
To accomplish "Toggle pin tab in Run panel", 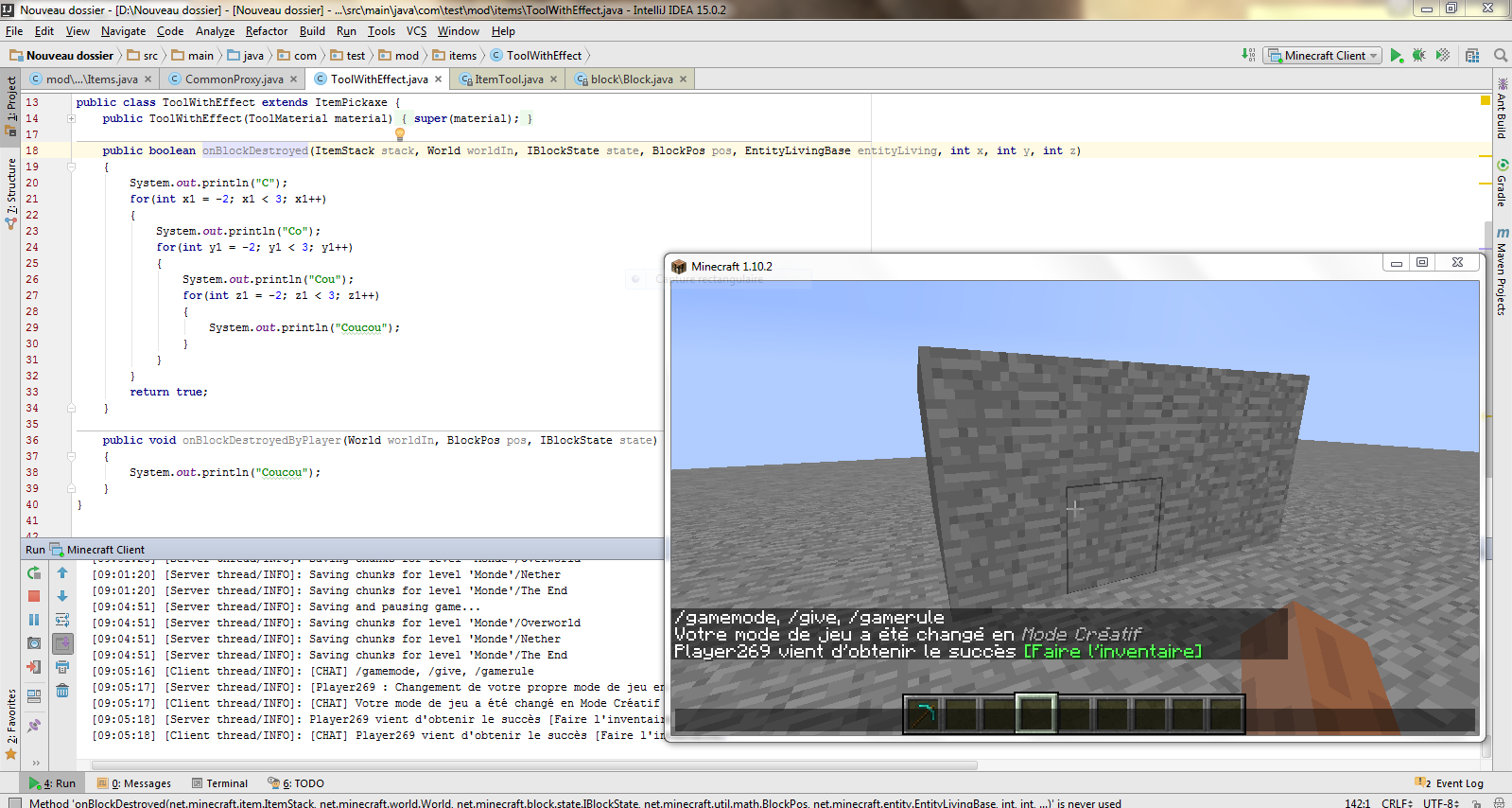I will [x=34, y=726].
